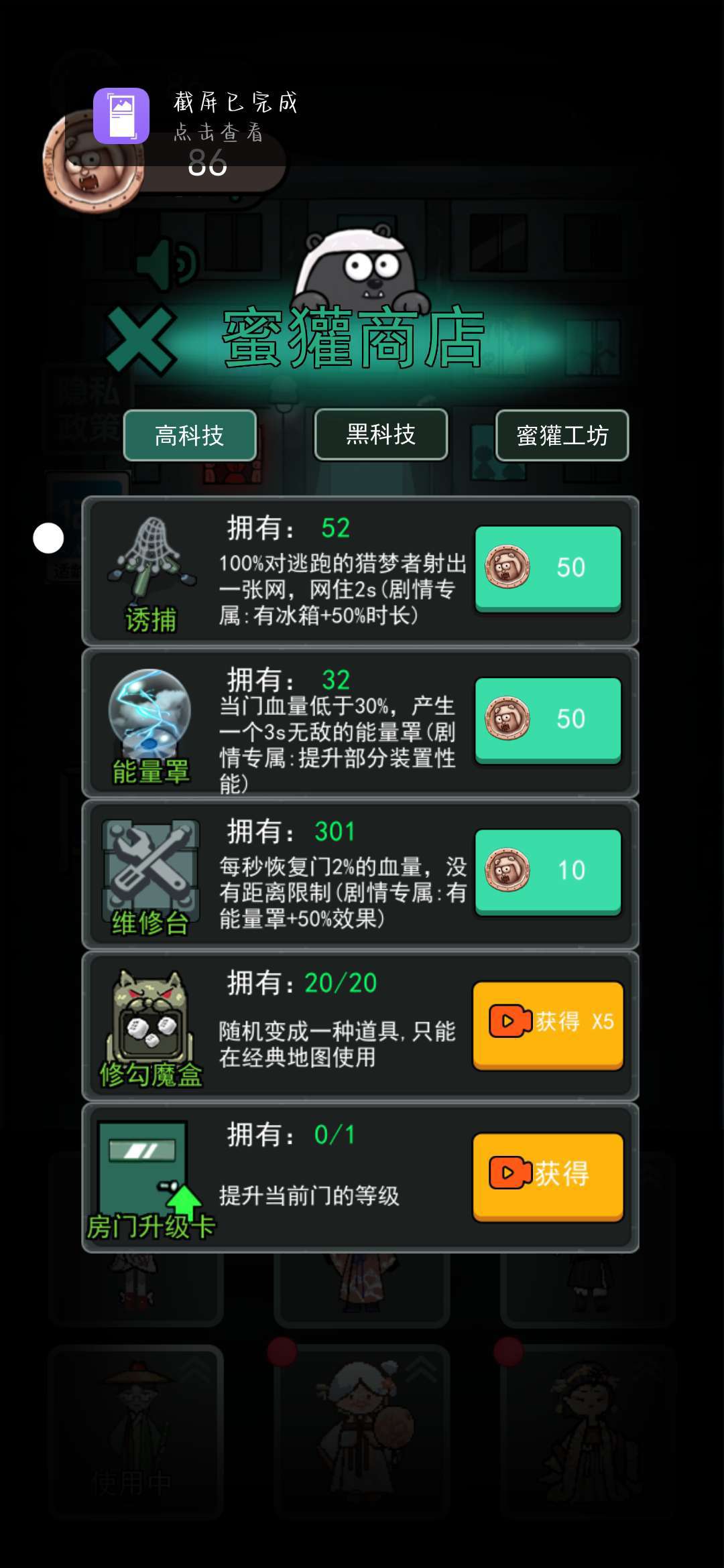Switch to the 高科技 tab
Screen dimensions: 724x1568
(x=190, y=436)
